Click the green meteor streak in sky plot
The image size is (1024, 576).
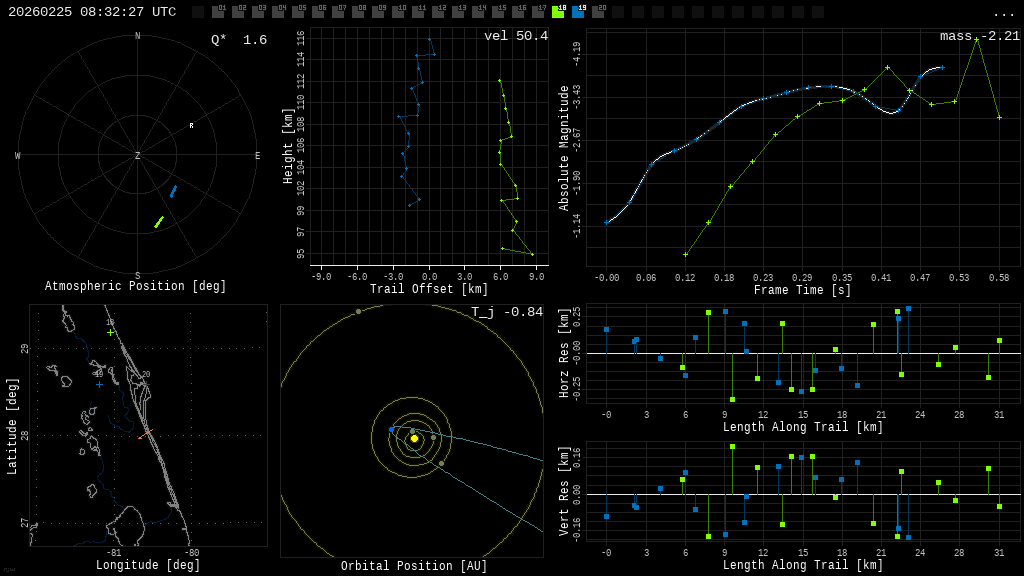click(x=159, y=222)
